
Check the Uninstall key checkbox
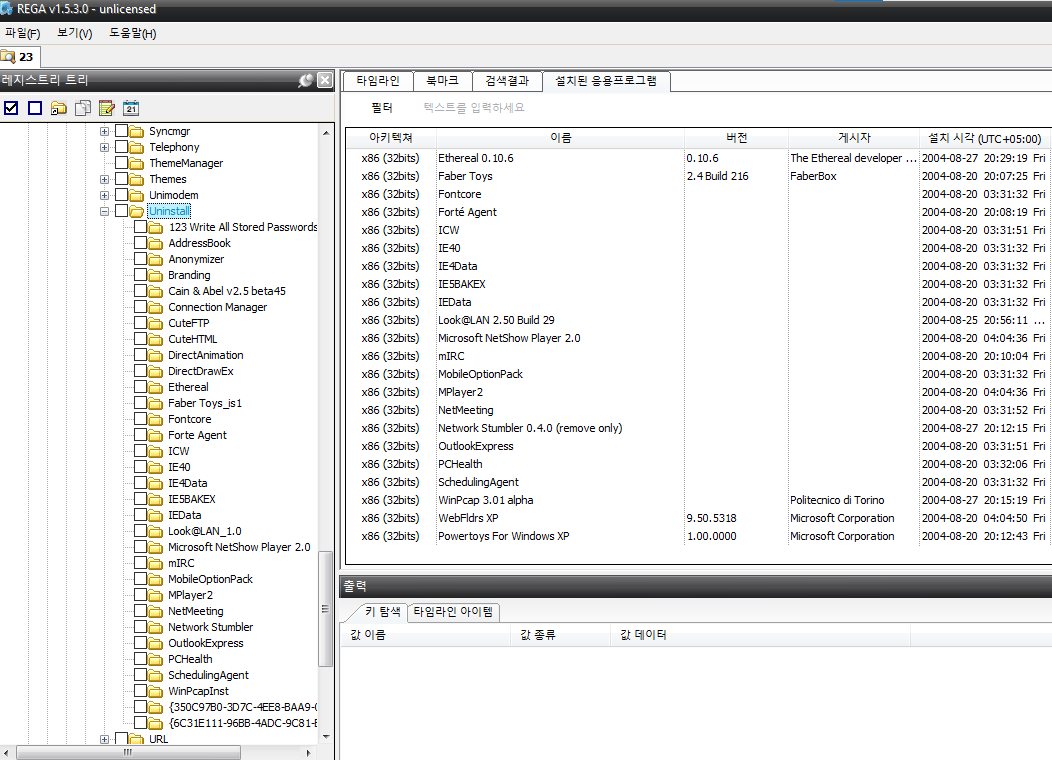(x=121, y=211)
